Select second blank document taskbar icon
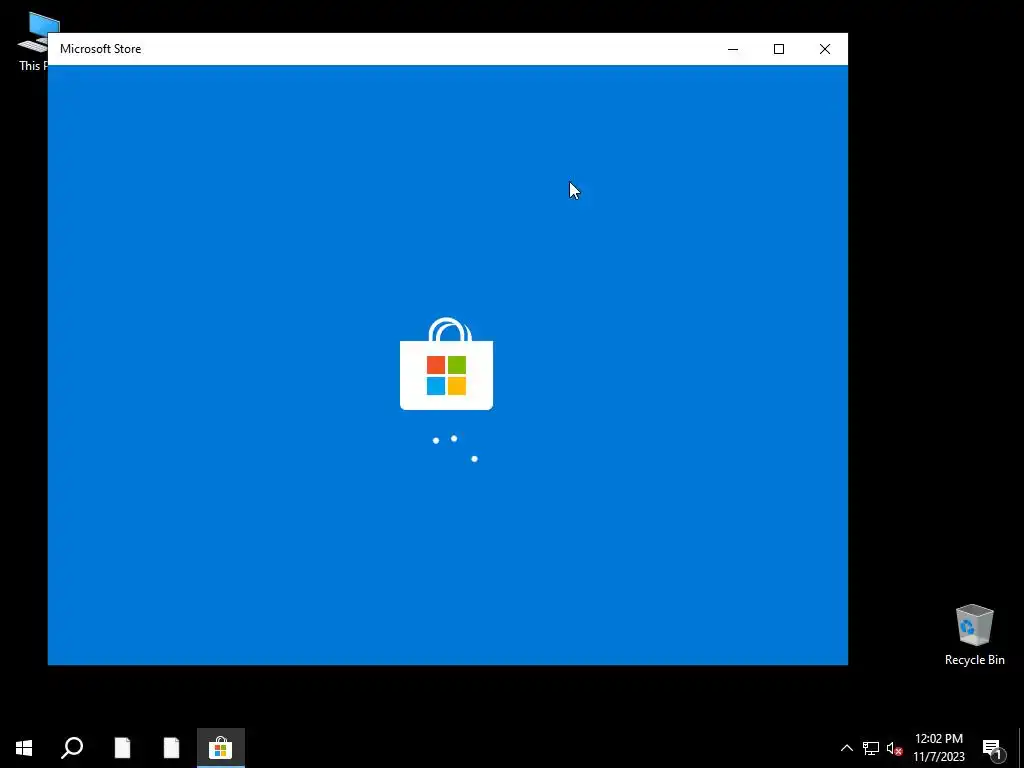The width and height of the screenshot is (1024, 768). coord(171,748)
